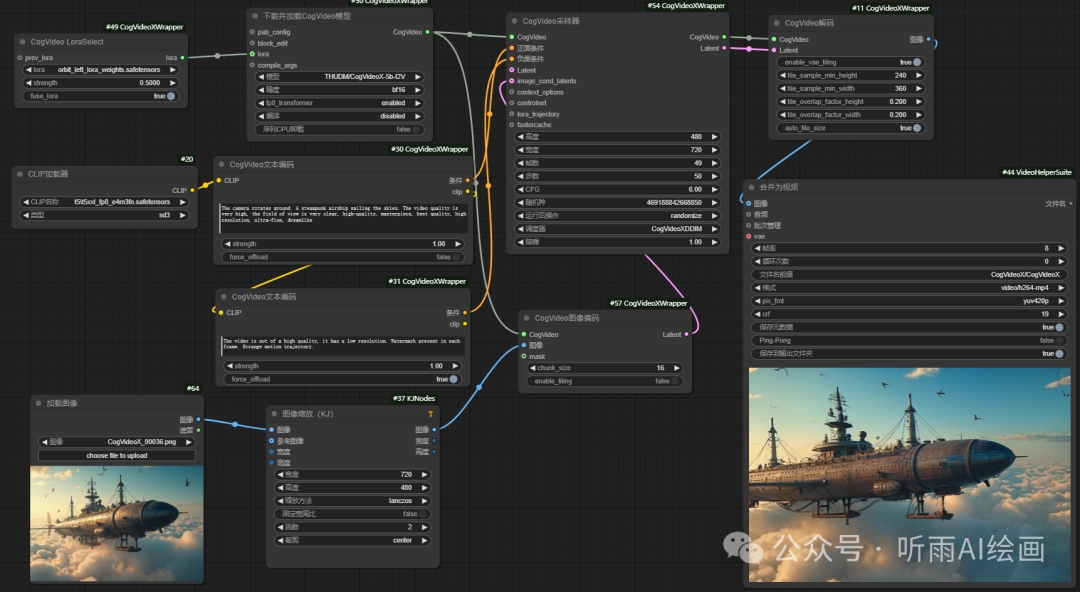Click the 参考图像 input port on 图像缩放 (KJ)
The height and width of the screenshot is (592, 1080).
click(271, 441)
